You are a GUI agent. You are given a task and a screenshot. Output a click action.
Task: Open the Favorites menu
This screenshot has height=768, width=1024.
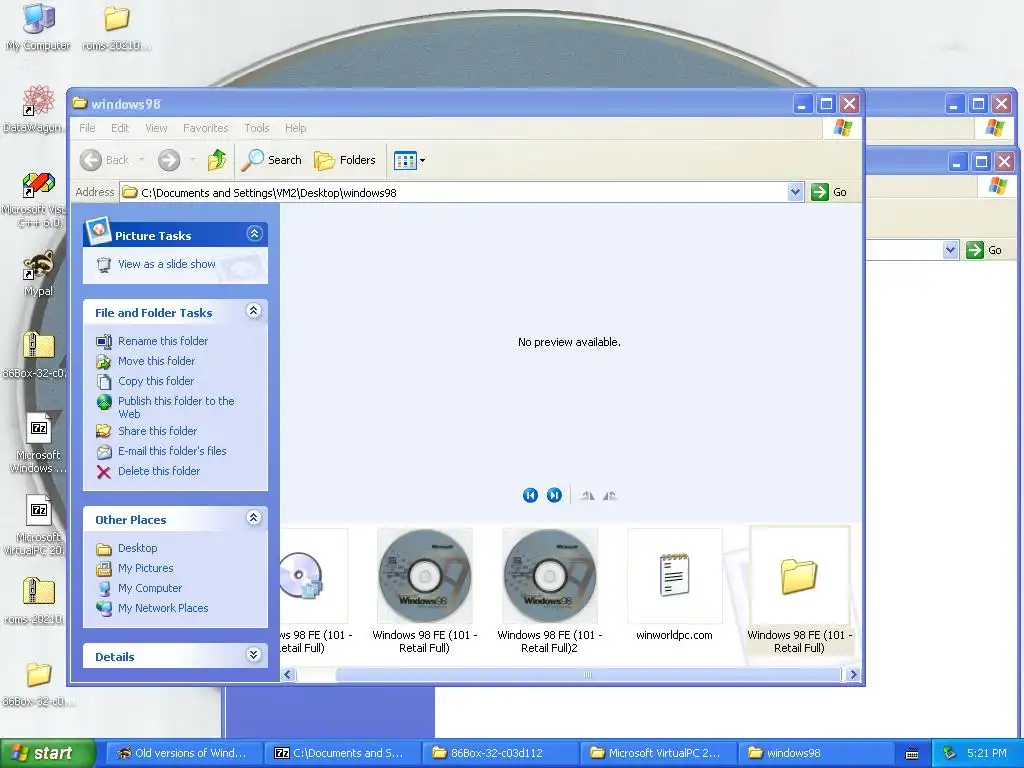(x=206, y=128)
